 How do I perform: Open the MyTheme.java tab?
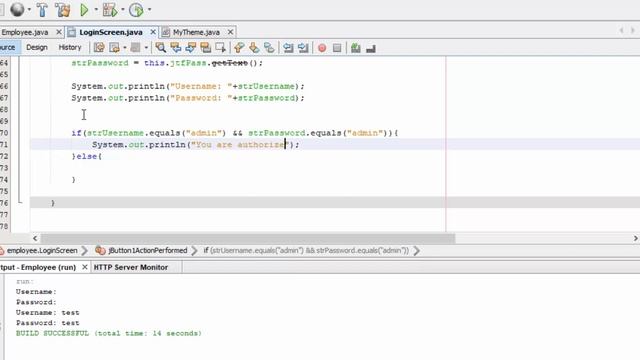[196, 32]
